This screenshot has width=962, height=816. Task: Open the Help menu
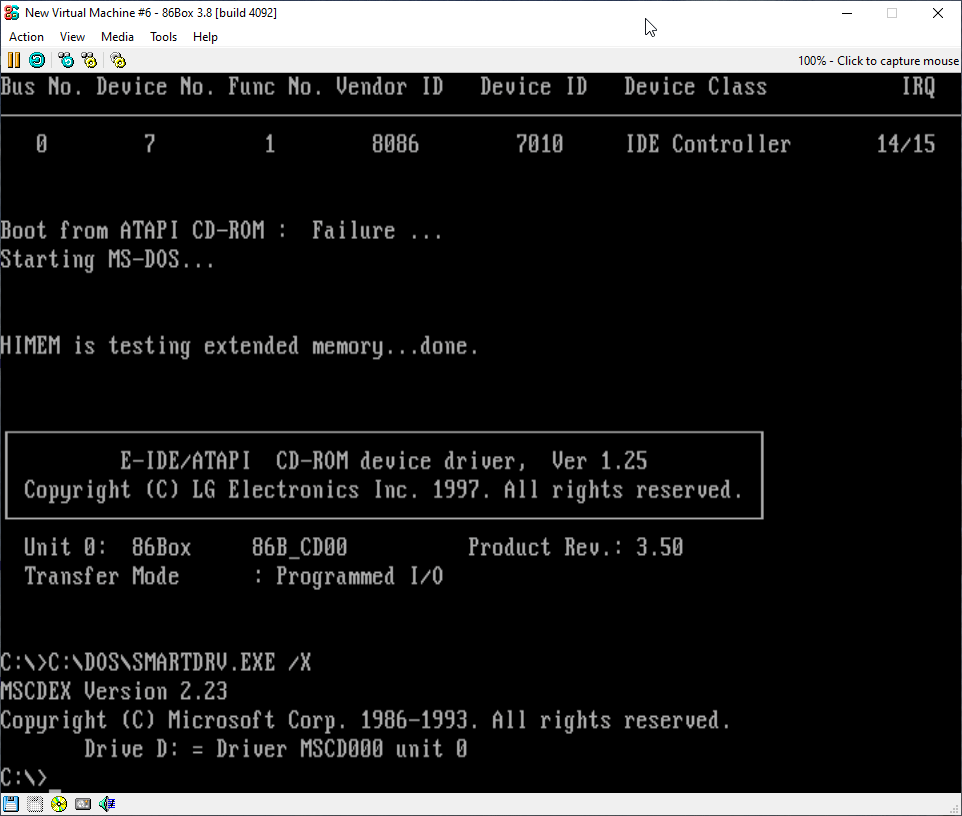click(x=205, y=37)
